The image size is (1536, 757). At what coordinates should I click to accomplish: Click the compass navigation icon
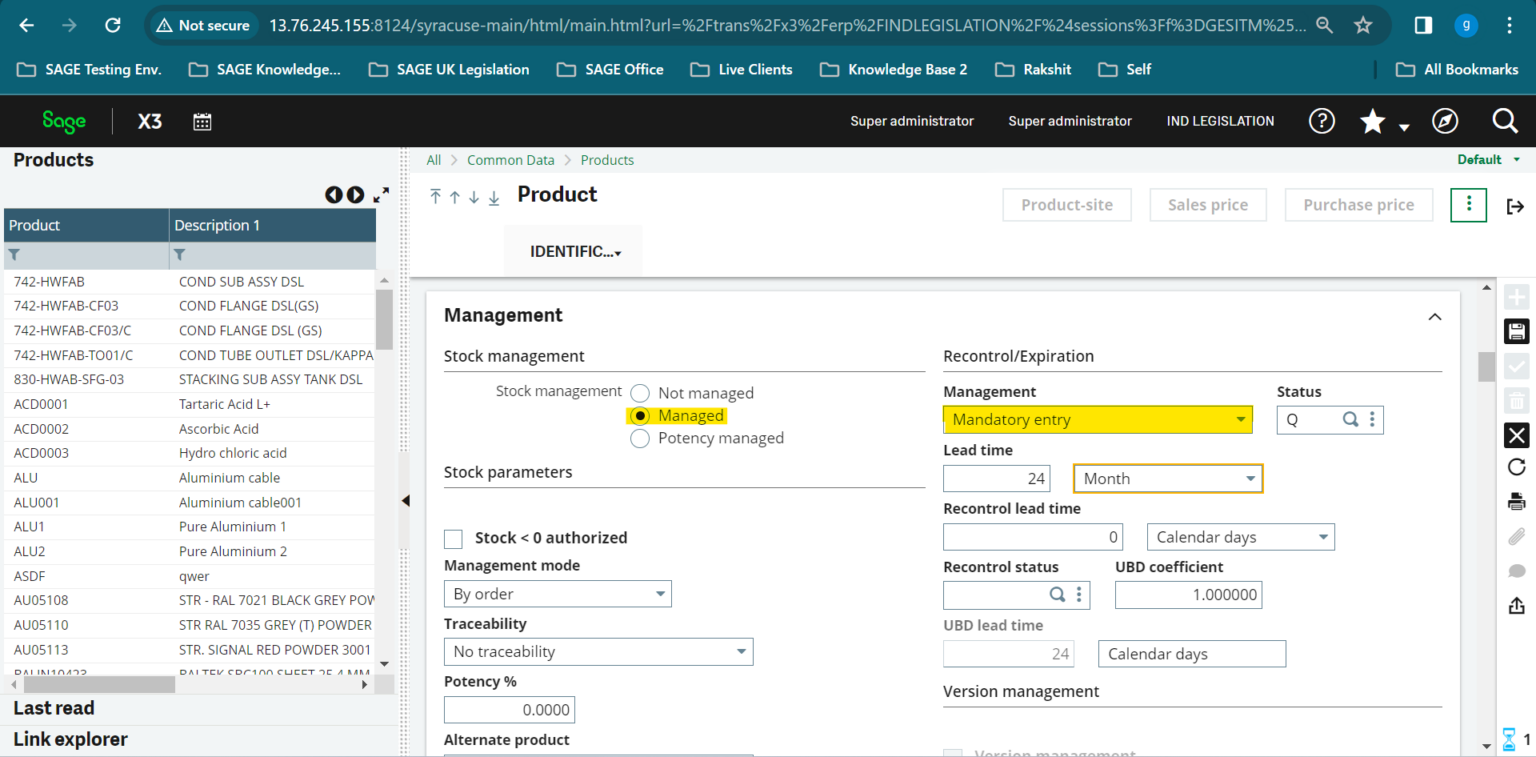tap(1444, 121)
